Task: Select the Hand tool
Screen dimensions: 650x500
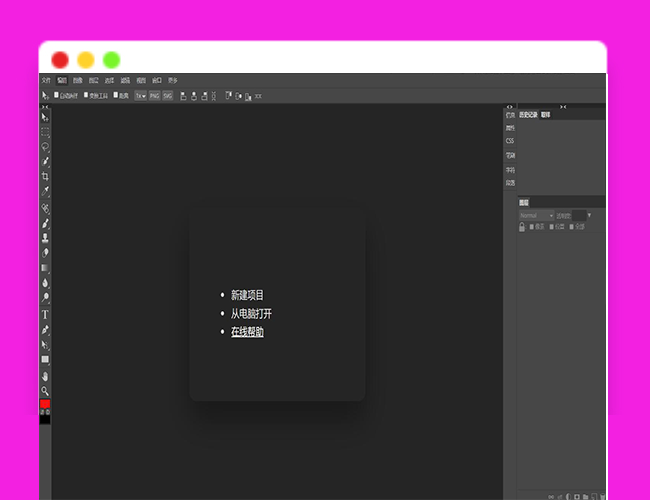Action: (x=45, y=376)
